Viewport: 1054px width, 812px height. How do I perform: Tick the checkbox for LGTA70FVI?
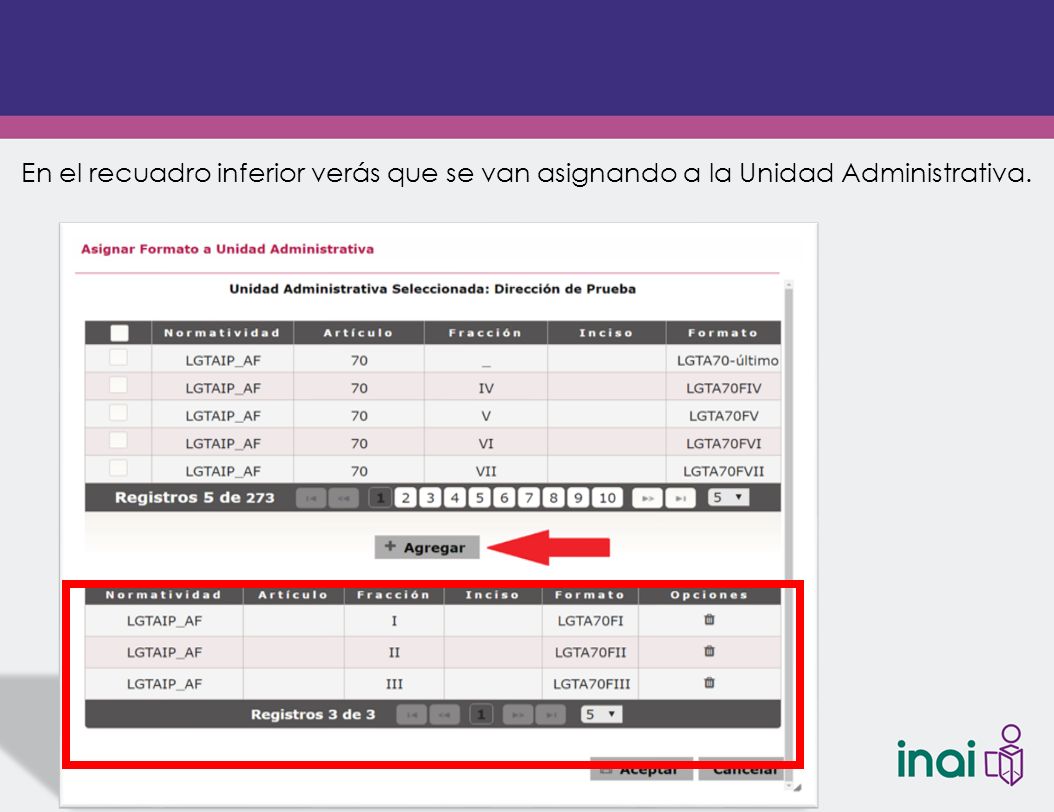pos(118,440)
